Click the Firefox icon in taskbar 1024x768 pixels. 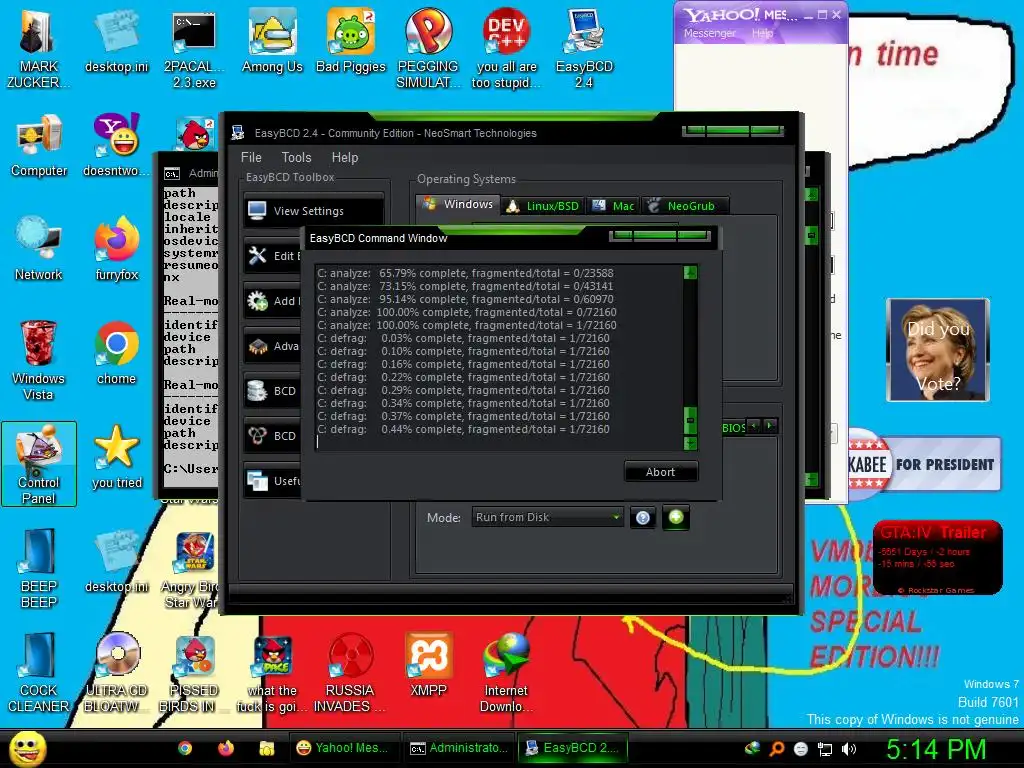tap(226, 748)
